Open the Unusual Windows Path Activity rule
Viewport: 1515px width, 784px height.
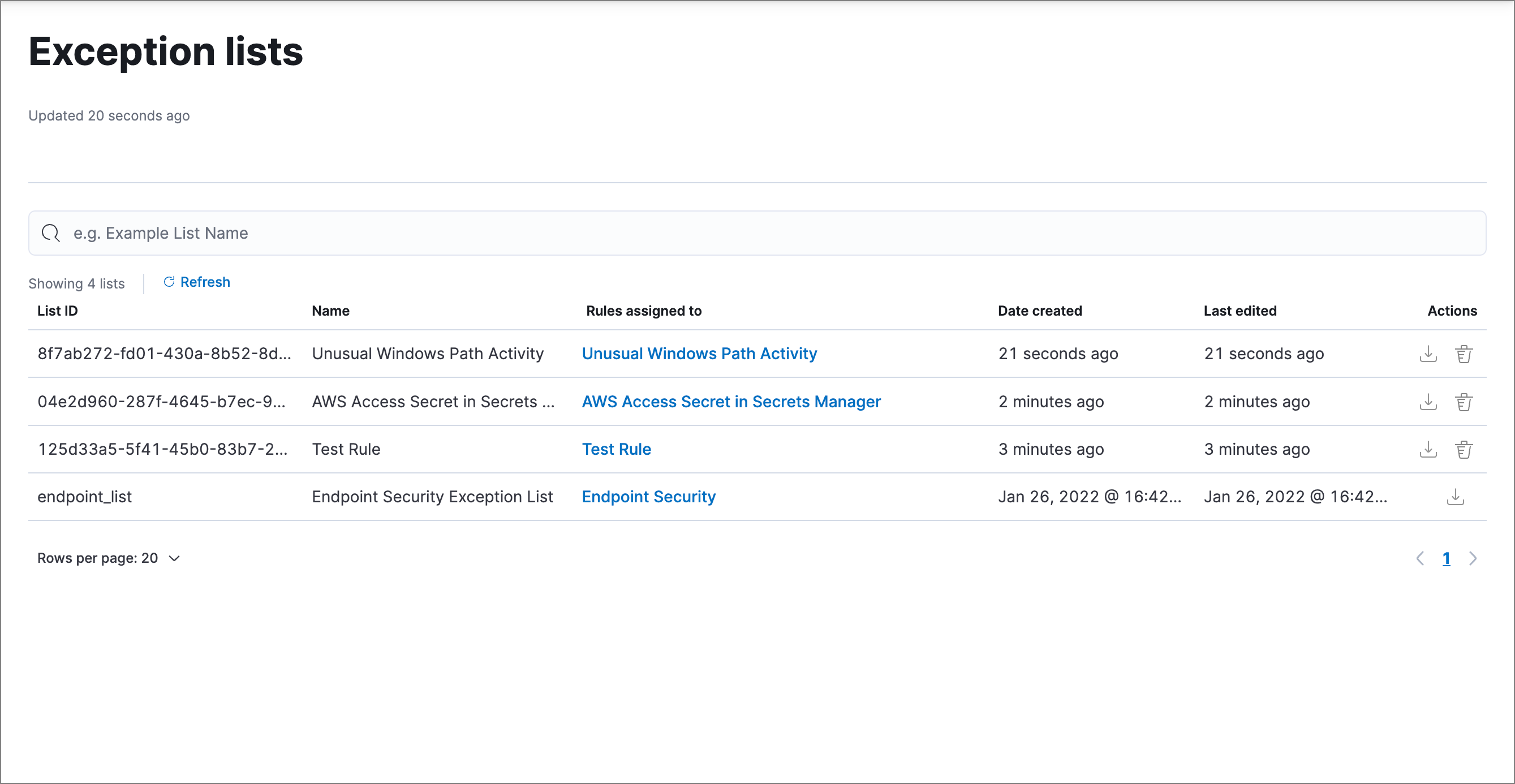pyautogui.click(x=699, y=353)
